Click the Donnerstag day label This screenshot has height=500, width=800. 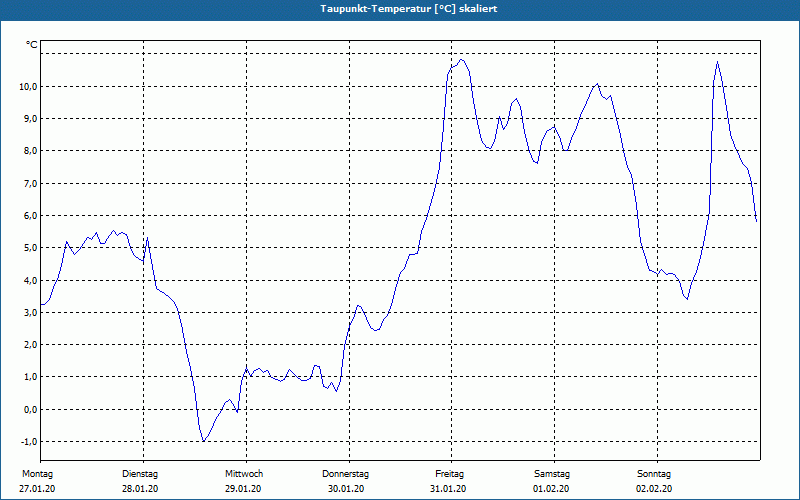(x=345, y=474)
